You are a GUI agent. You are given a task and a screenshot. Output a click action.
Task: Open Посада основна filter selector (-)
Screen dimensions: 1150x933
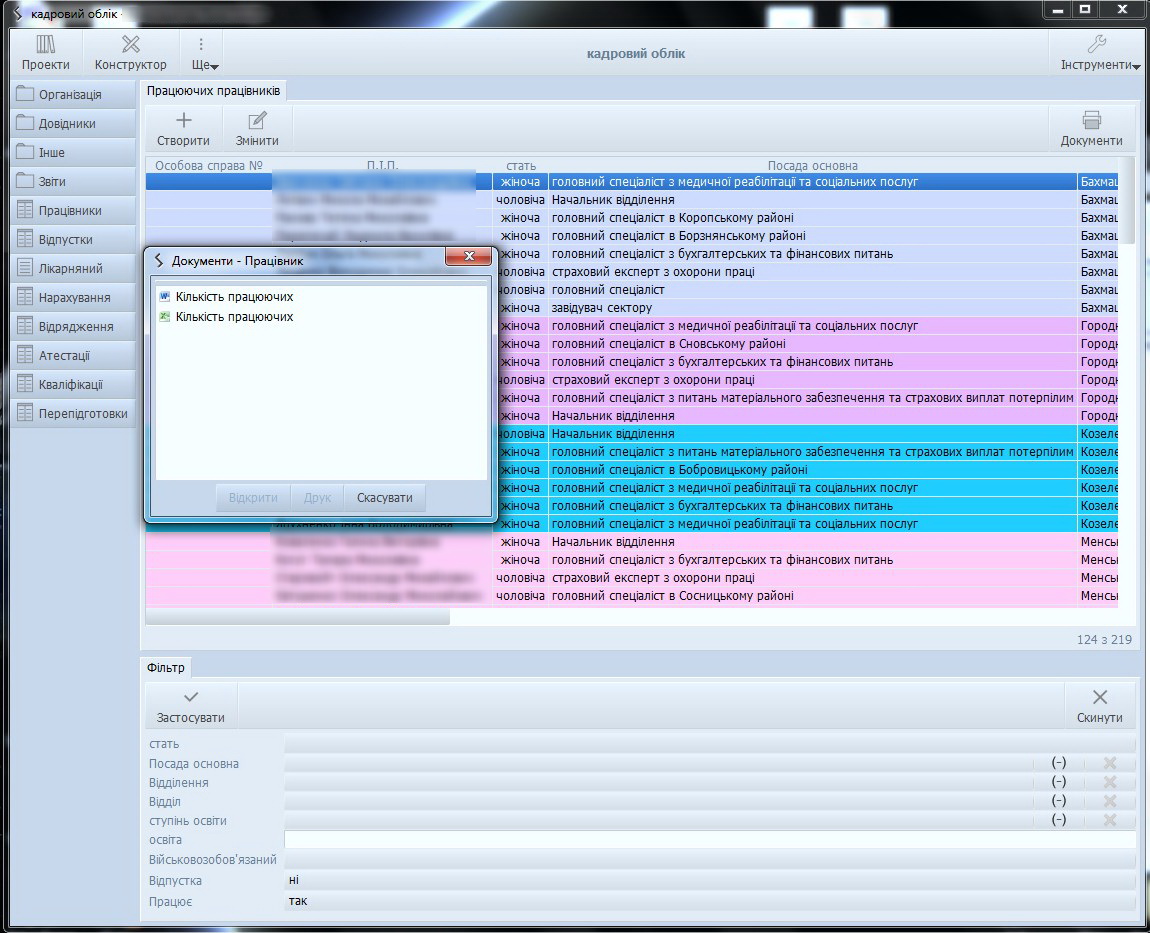pos(1058,763)
